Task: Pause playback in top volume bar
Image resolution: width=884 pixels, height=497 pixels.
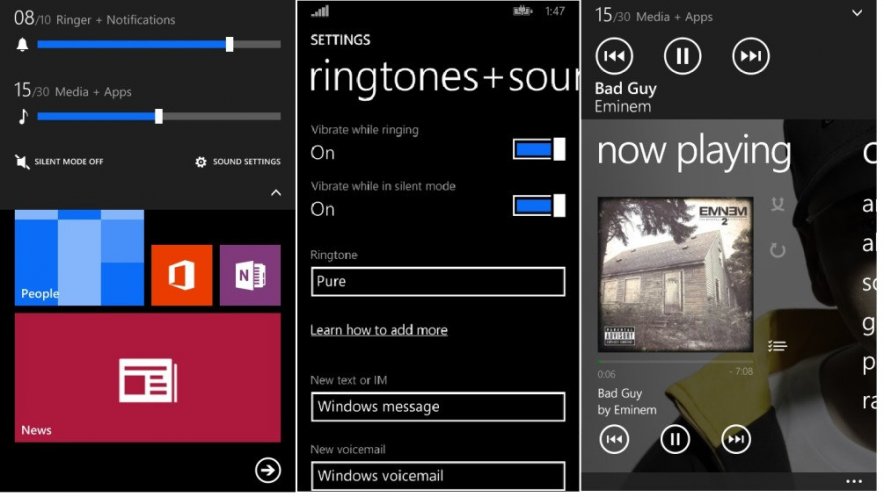Action: pos(682,56)
